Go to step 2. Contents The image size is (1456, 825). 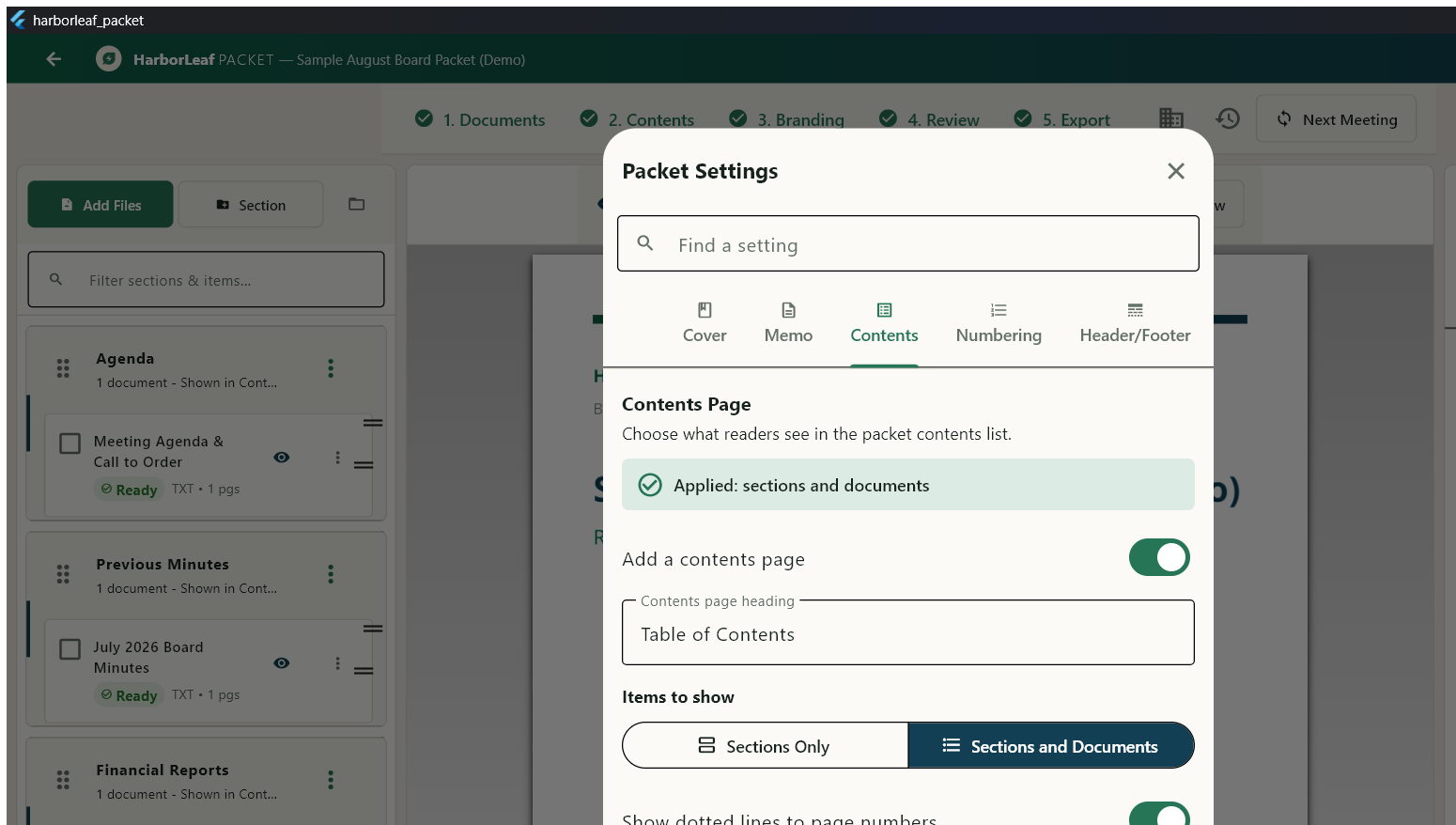point(638,119)
